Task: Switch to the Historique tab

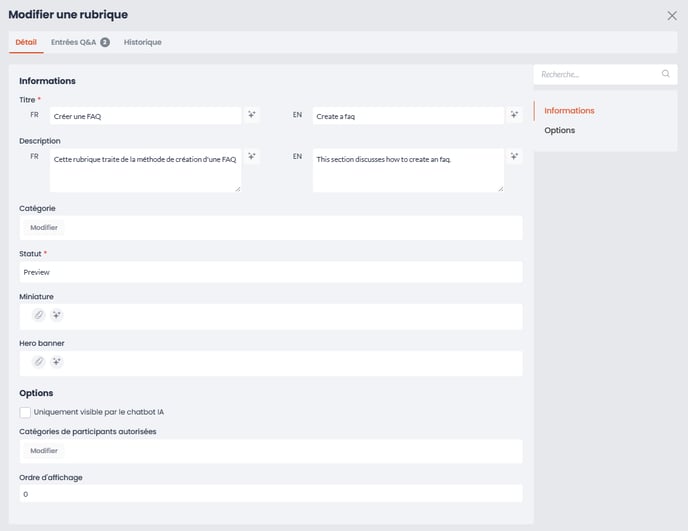Action: [143, 42]
